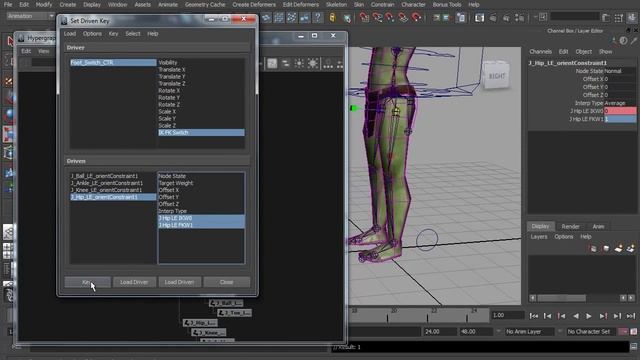Select IK FK Switch driver attribute
This screenshot has height=360, width=640.
click(x=202, y=132)
